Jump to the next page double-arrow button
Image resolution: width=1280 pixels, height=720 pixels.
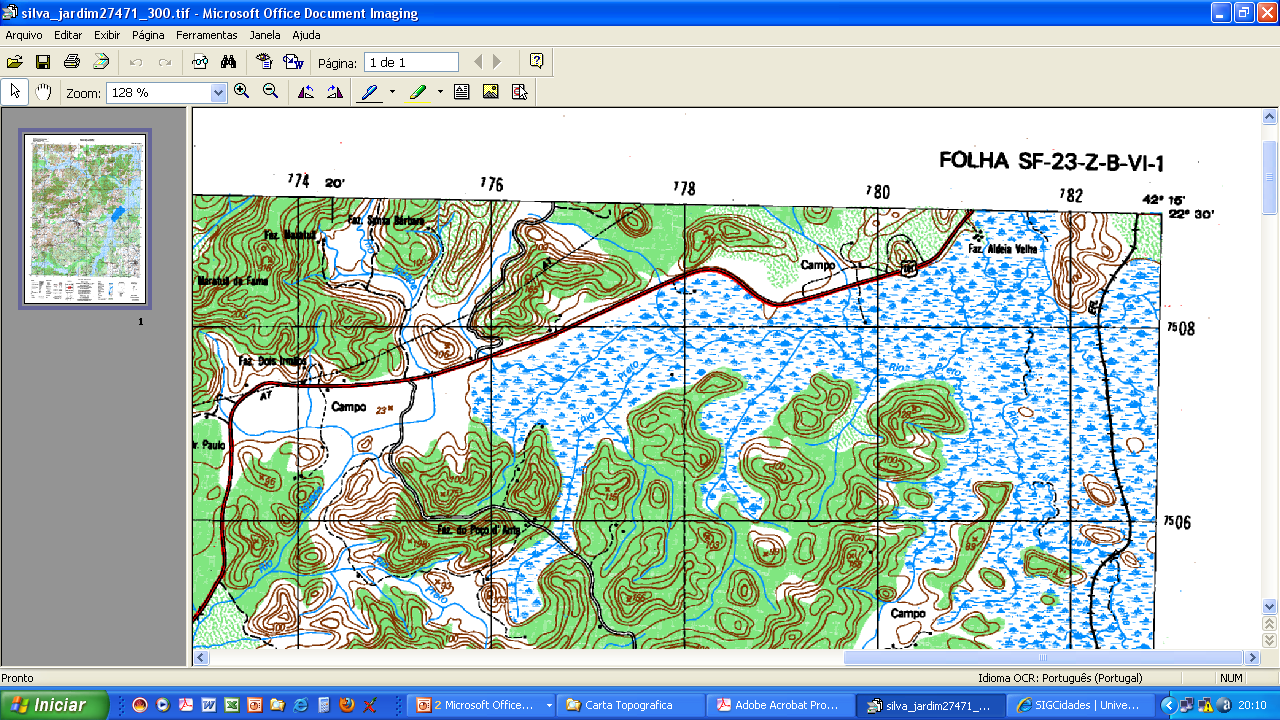pyautogui.click(x=1270, y=640)
